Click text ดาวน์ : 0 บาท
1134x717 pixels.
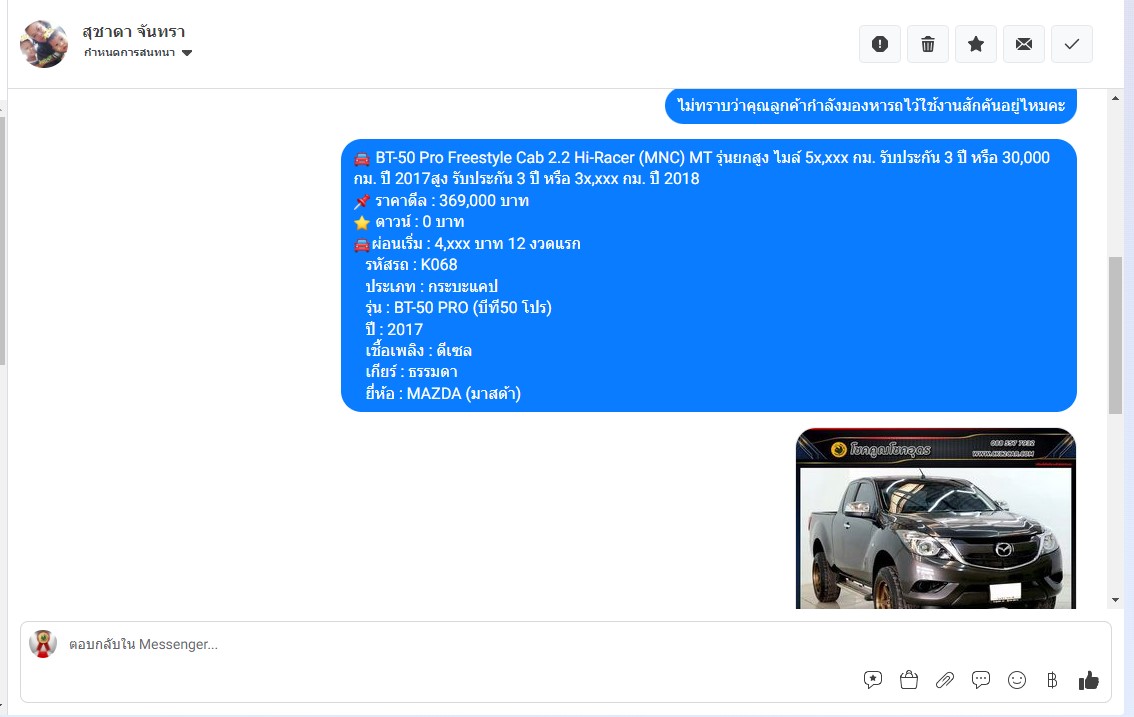click(x=419, y=221)
